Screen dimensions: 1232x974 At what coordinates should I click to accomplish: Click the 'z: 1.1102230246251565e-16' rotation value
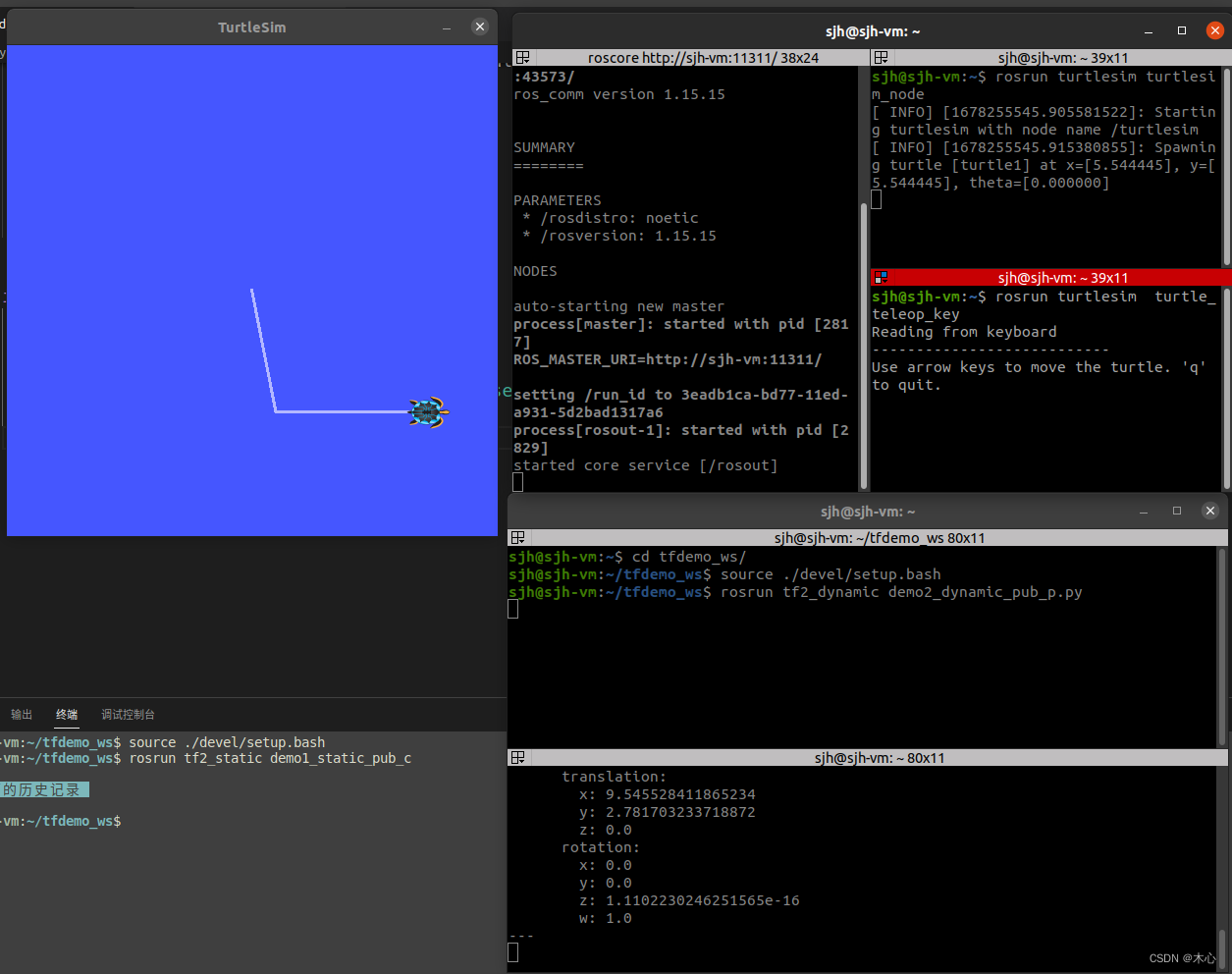[689, 900]
